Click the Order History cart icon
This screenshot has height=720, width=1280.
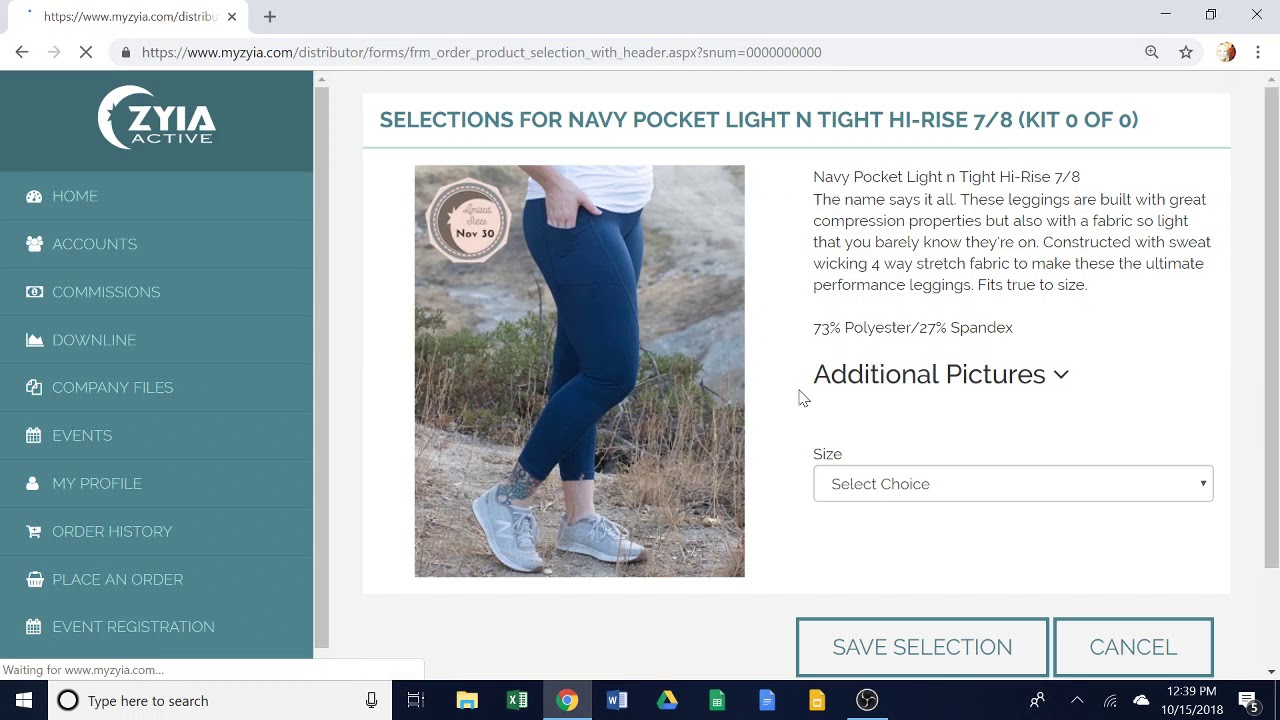coord(34,531)
